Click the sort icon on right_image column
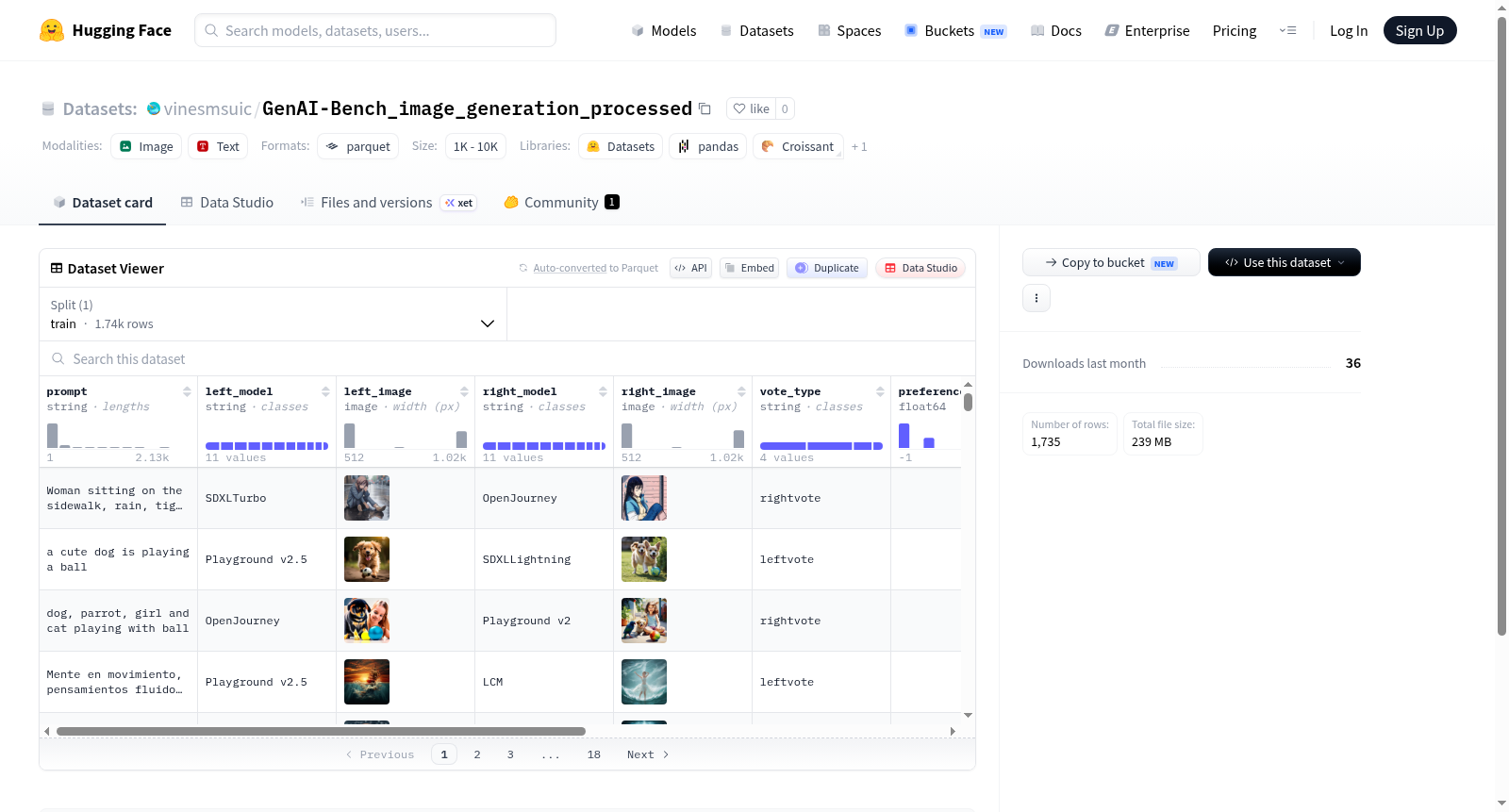The width and height of the screenshot is (1509, 812). click(741, 391)
